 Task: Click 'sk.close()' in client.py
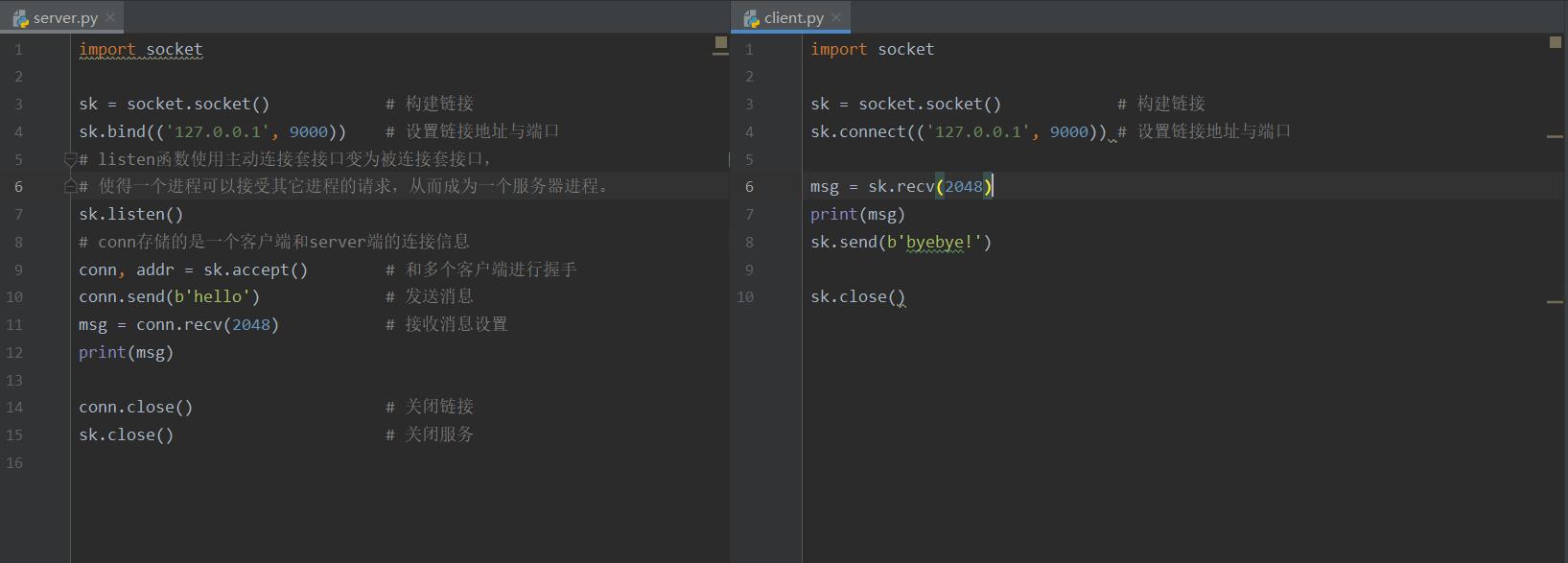tap(857, 296)
